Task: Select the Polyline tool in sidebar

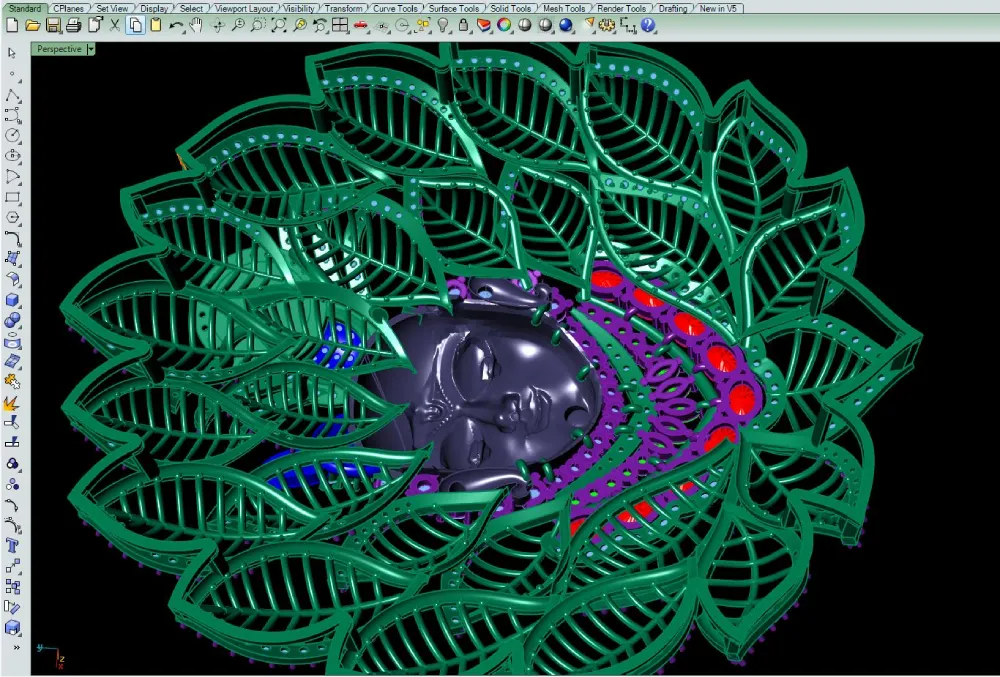Action: (x=12, y=95)
